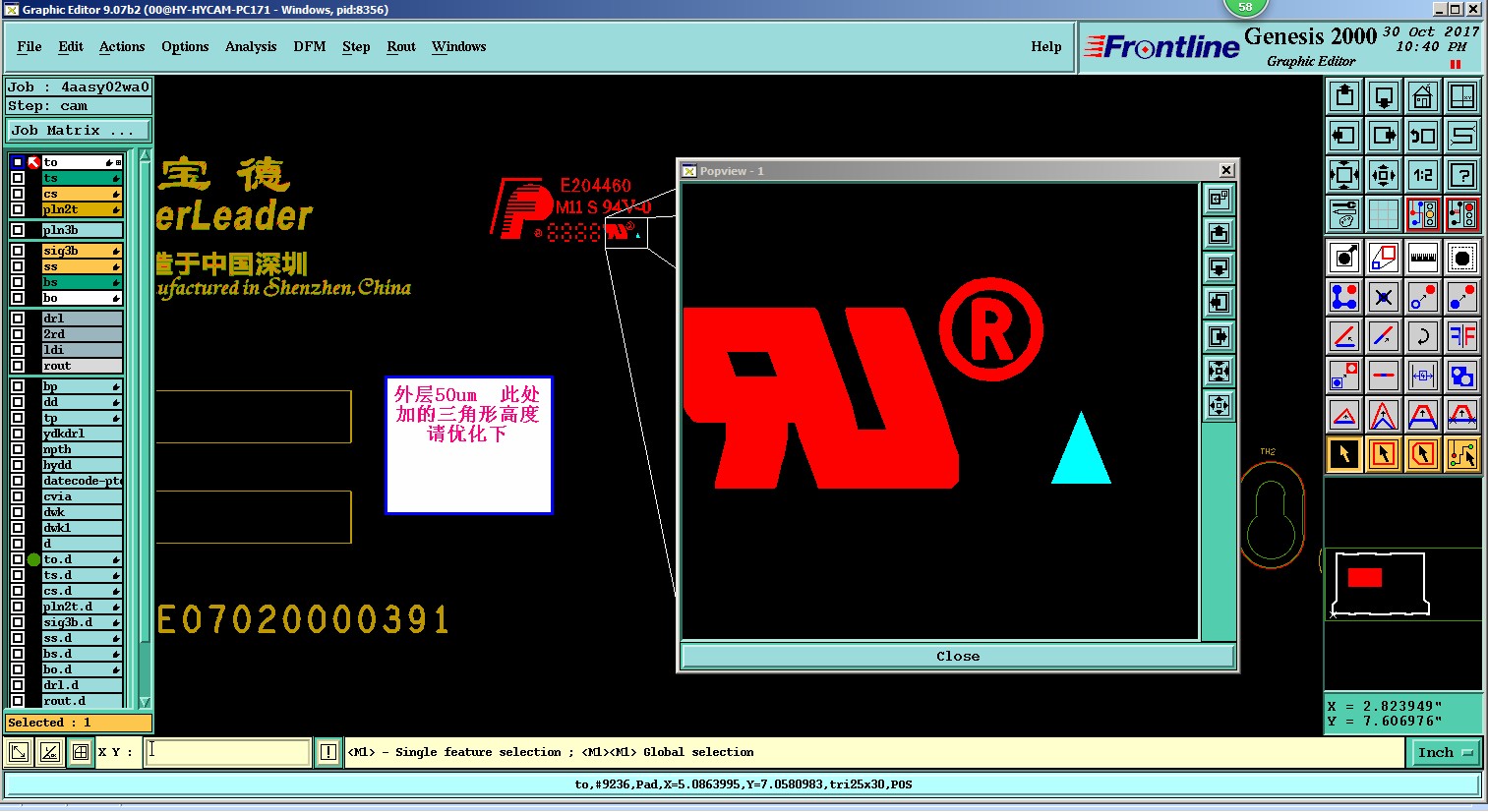
Task: Click the rotate feature curved arrow icon
Action: (x=1423, y=336)
